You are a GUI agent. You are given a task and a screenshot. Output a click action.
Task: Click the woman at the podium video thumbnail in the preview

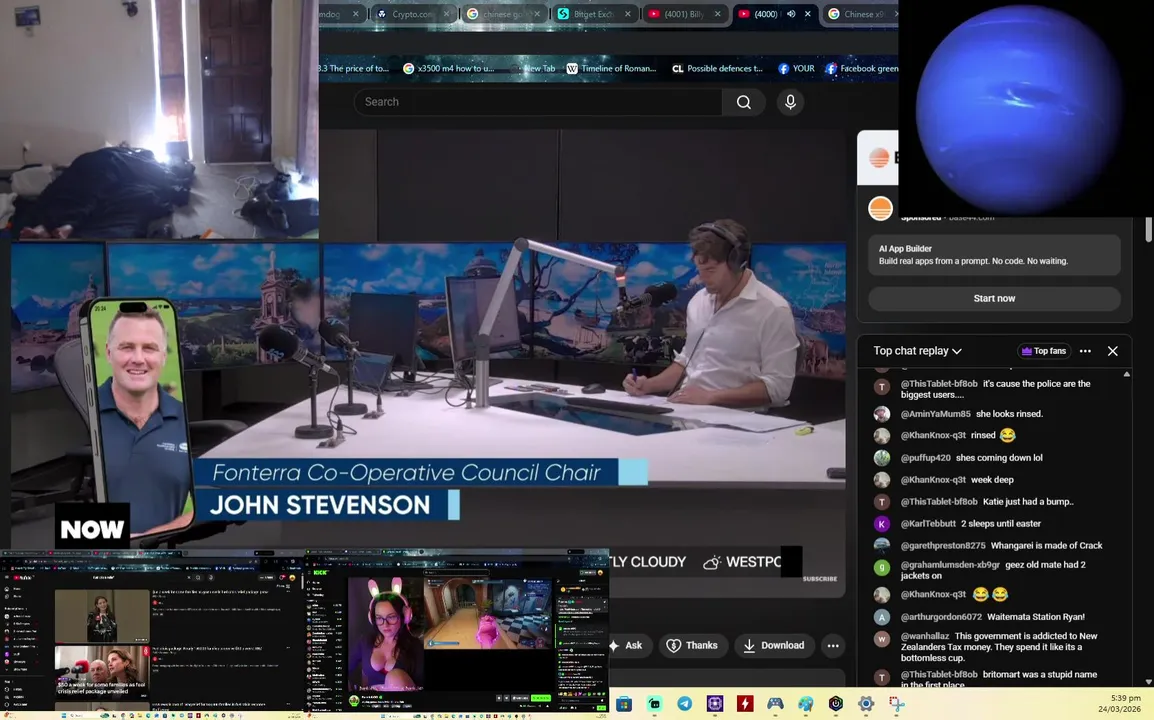[102, 617]
